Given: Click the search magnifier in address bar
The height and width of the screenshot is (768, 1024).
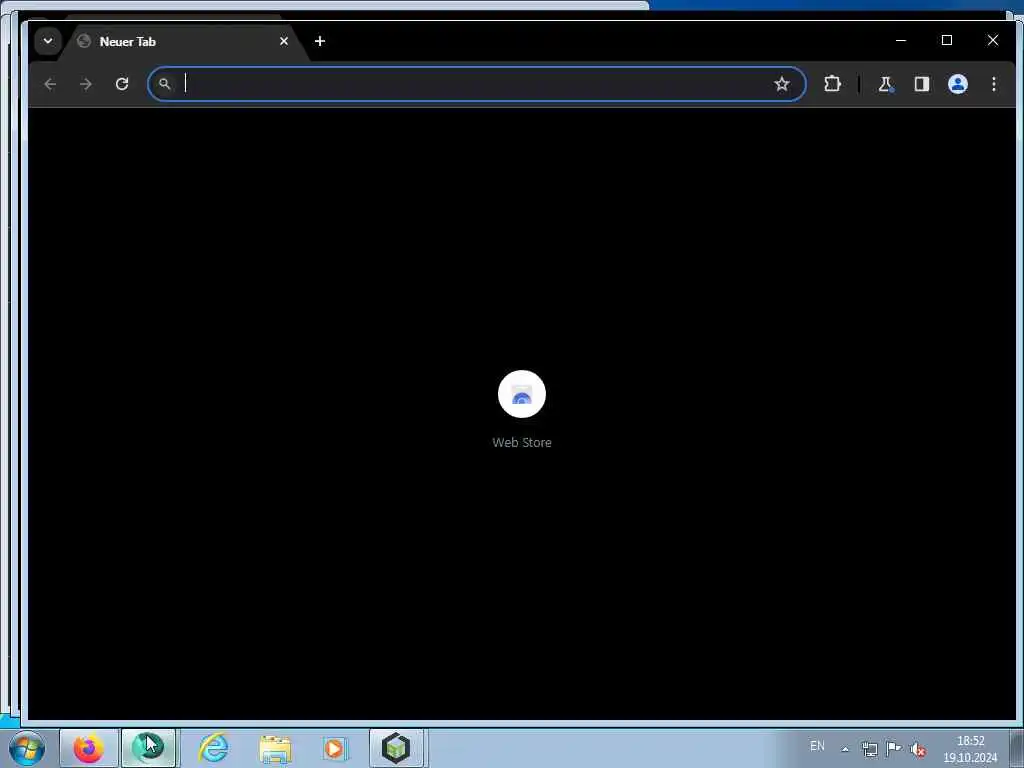Looking at the screenshot, I should pyautogui.click(x=165, y=84).
